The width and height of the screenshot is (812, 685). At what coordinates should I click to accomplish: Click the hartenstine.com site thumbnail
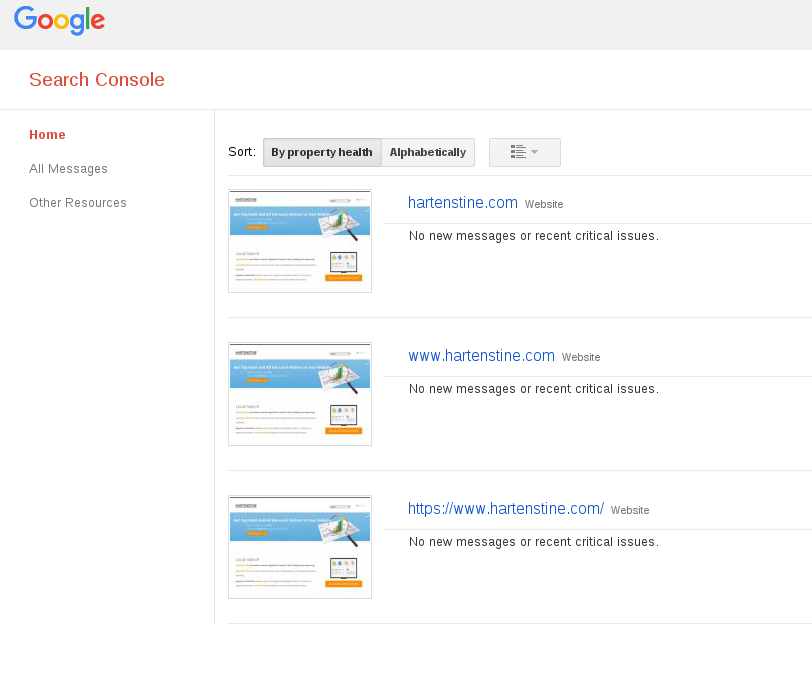point(300,241)
